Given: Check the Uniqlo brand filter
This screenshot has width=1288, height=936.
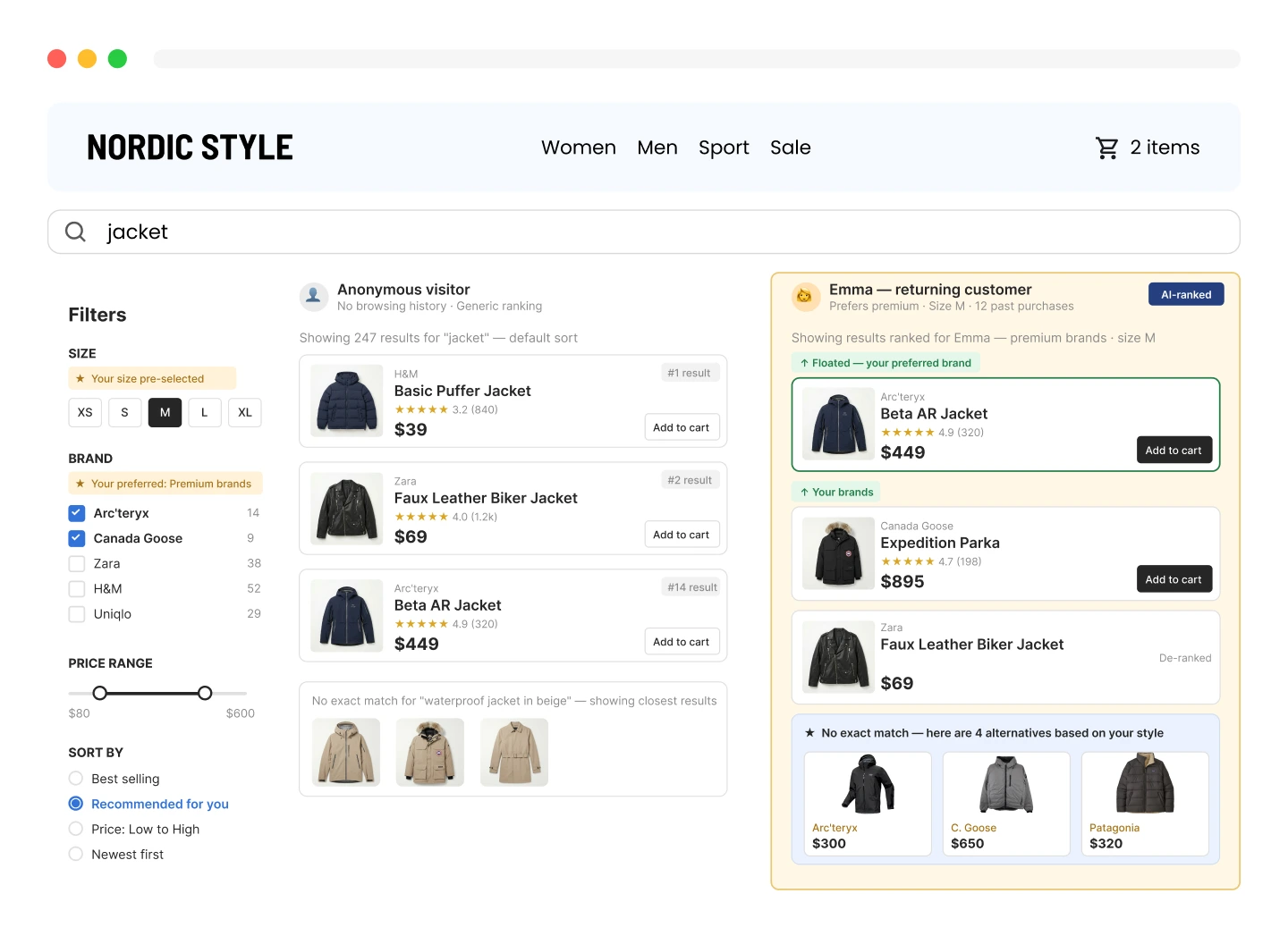Looking at the screenshot, I should click(x=77, y=614).
